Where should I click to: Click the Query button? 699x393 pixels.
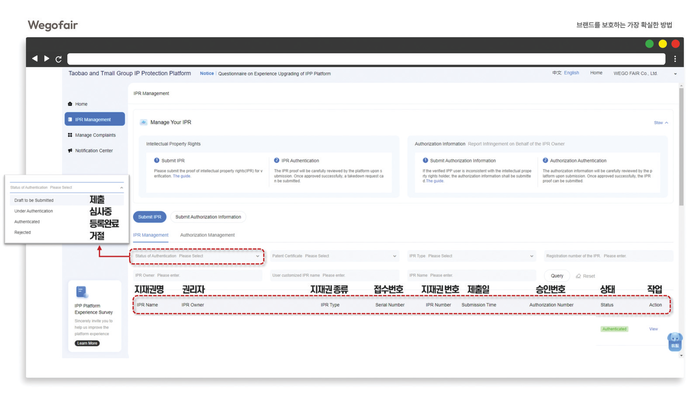click(x=557, y=276)
